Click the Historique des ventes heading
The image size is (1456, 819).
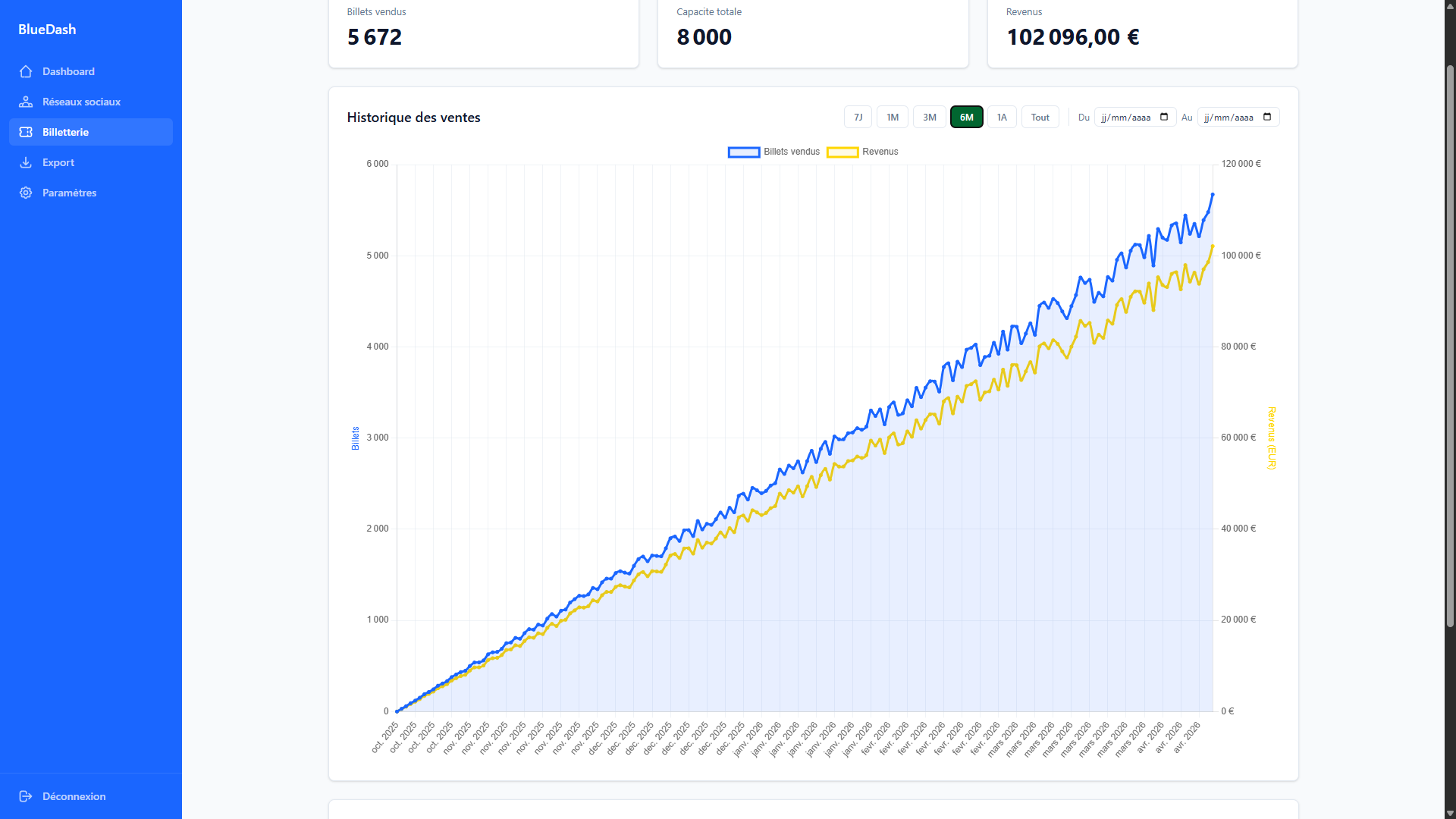coord(413,118)
